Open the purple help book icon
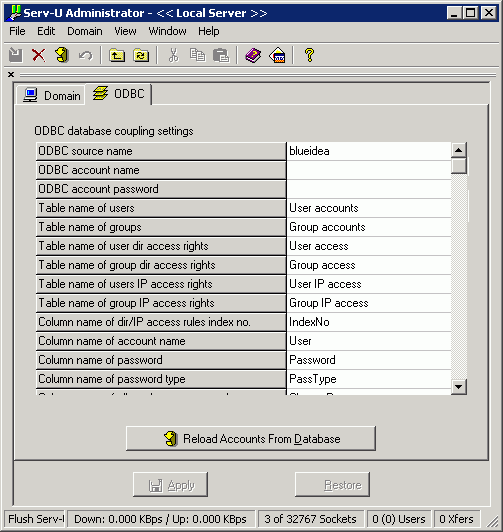 253,55
